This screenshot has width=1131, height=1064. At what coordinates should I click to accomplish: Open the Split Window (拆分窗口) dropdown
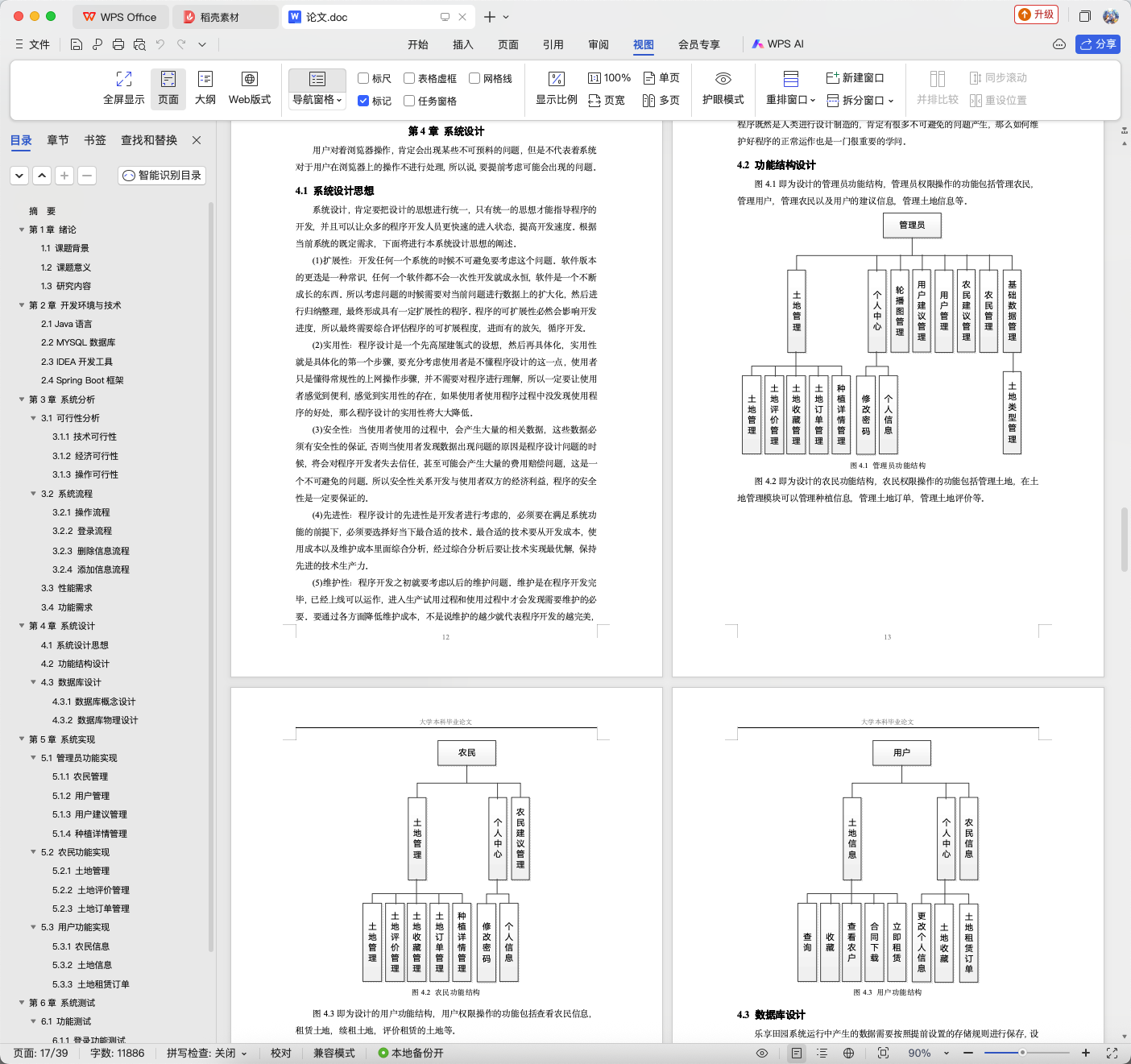860,100
